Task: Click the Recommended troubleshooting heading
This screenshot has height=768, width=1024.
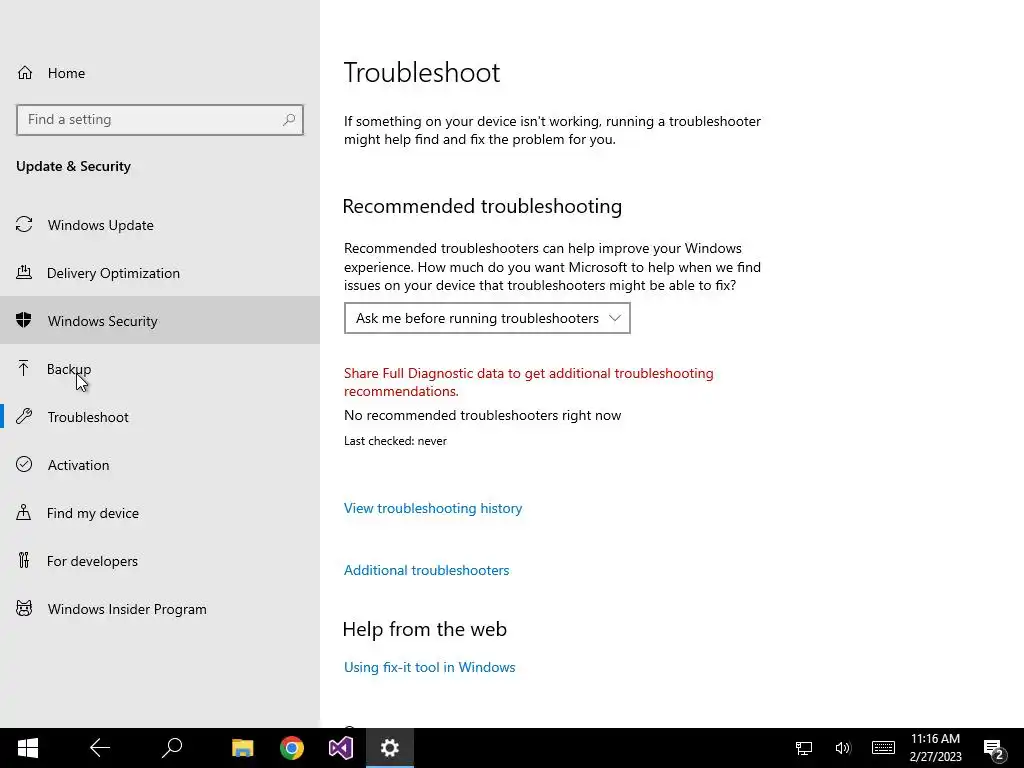Action: pyautogui.click(x=482, y=206)
